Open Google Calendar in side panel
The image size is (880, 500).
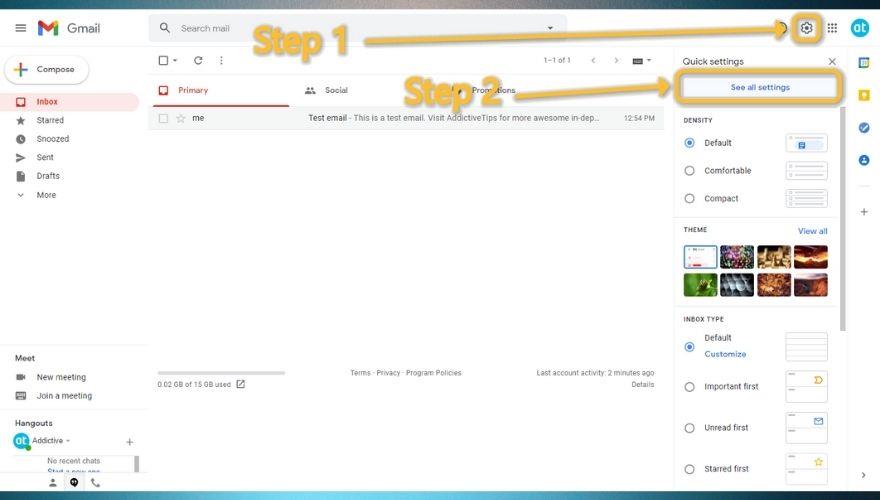click(864, 62)
